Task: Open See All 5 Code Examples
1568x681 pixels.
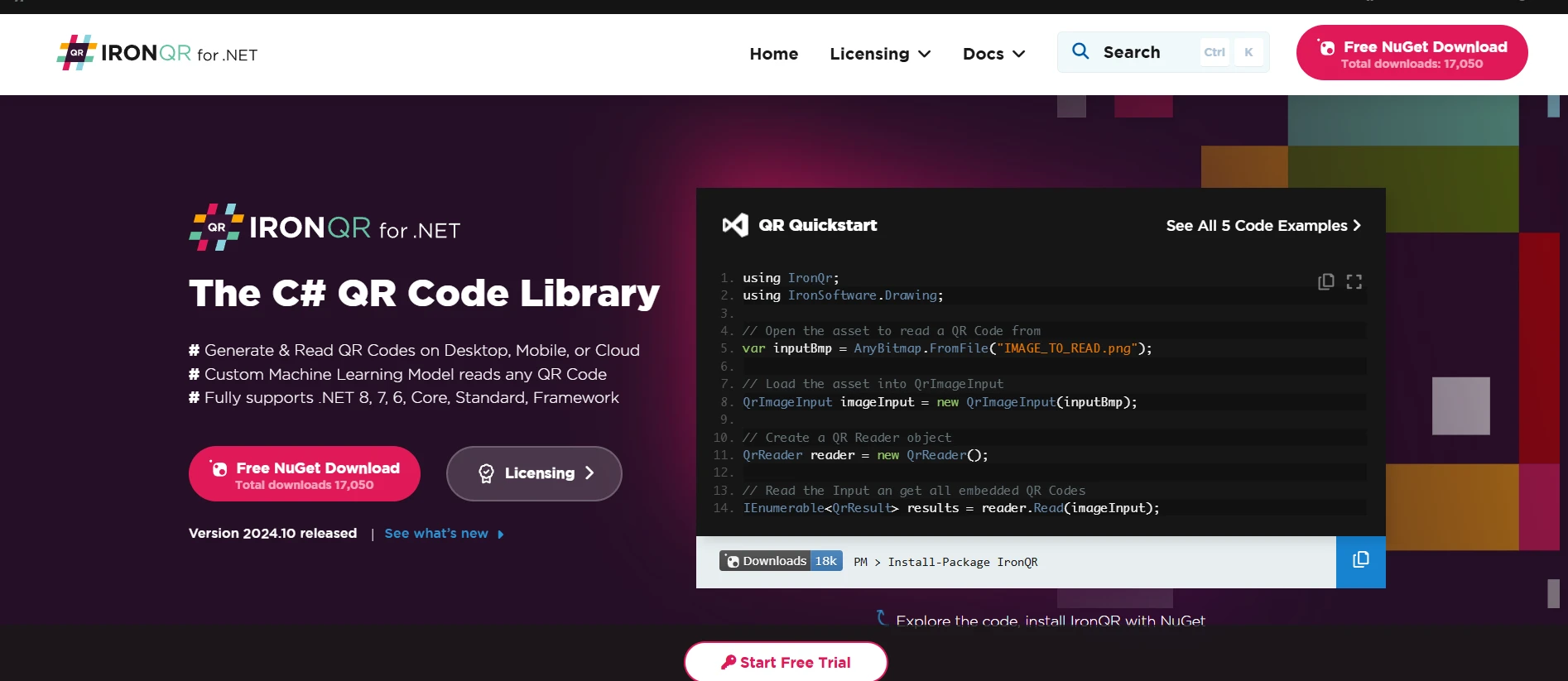Action: pos(1263,226)
